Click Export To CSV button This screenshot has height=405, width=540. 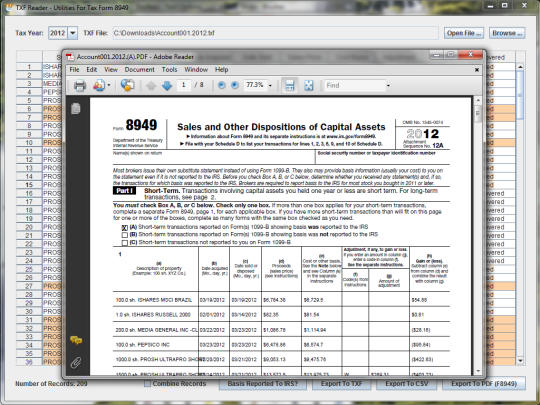[406, 384]
